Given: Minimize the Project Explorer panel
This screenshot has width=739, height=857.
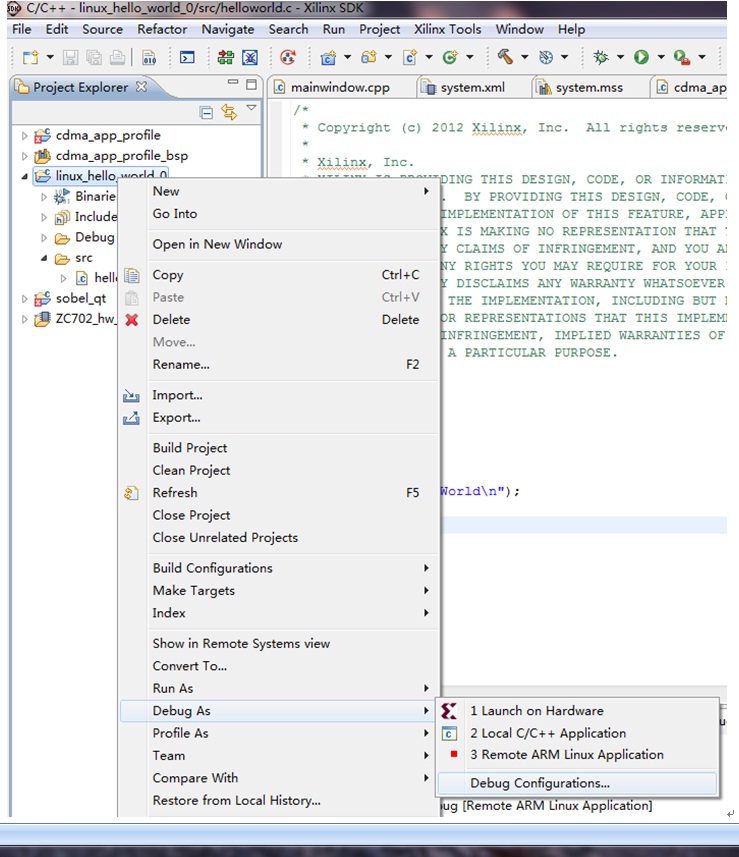Looking at the screenshot, I should pos(233,83).
